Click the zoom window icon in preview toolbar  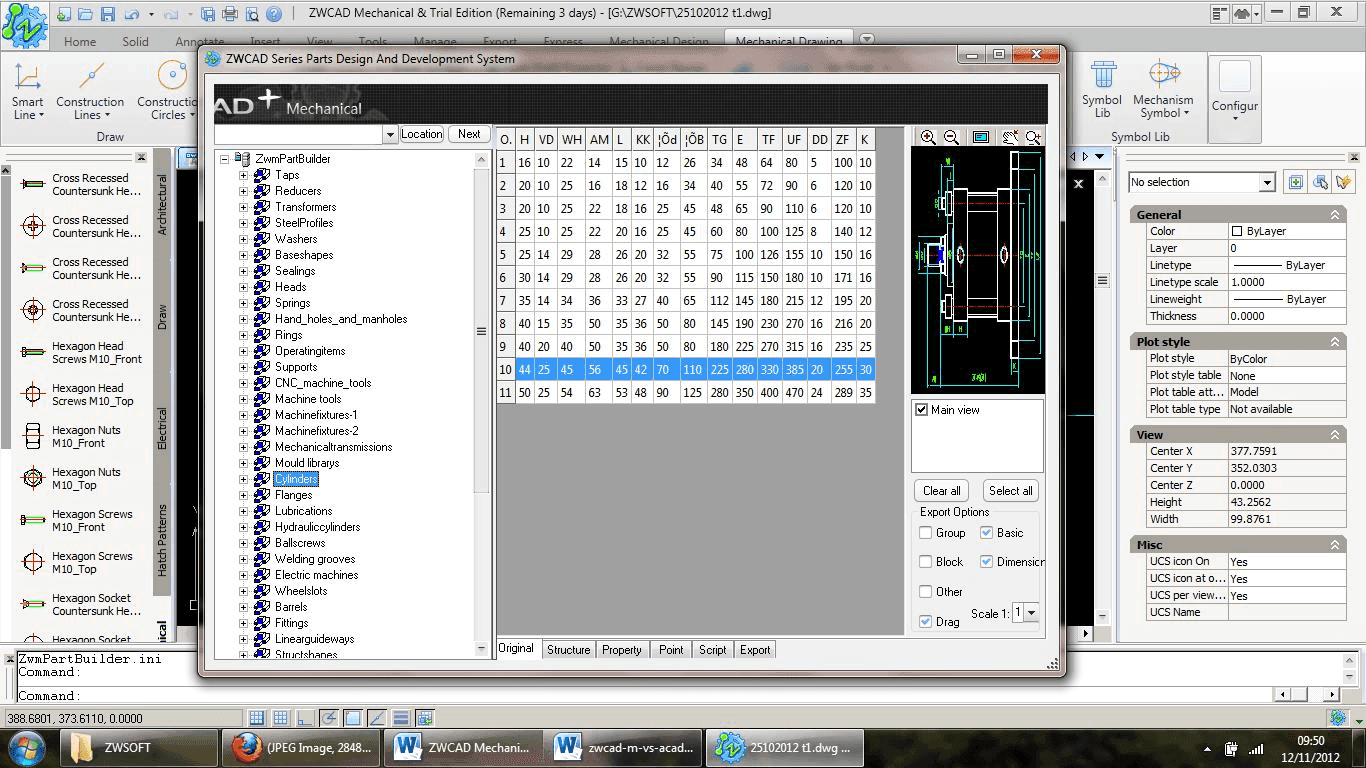[x=1033, y=137]
